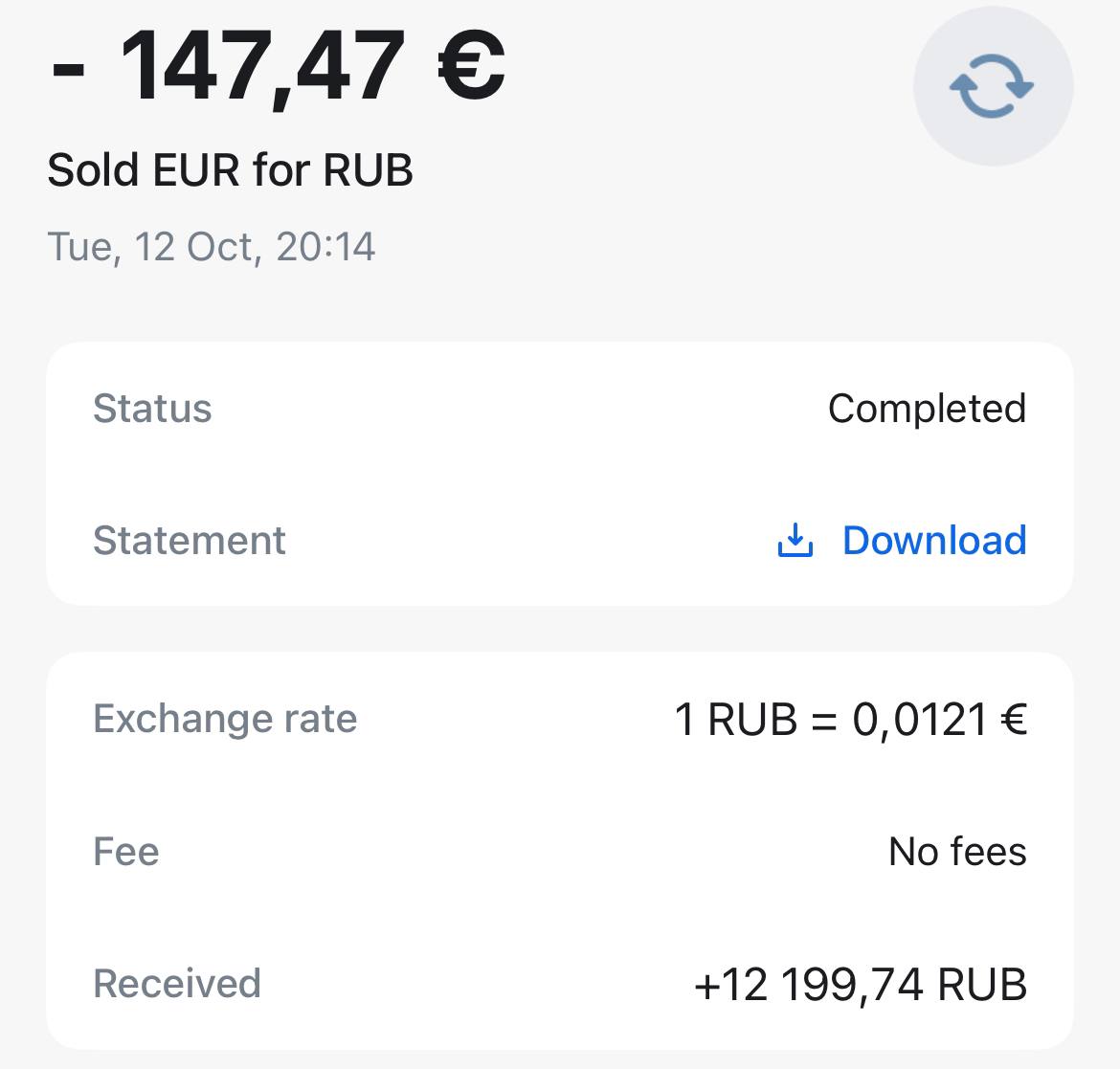Tap the Status row label
Screen dimensions: 1120x1069
[153, 409]
